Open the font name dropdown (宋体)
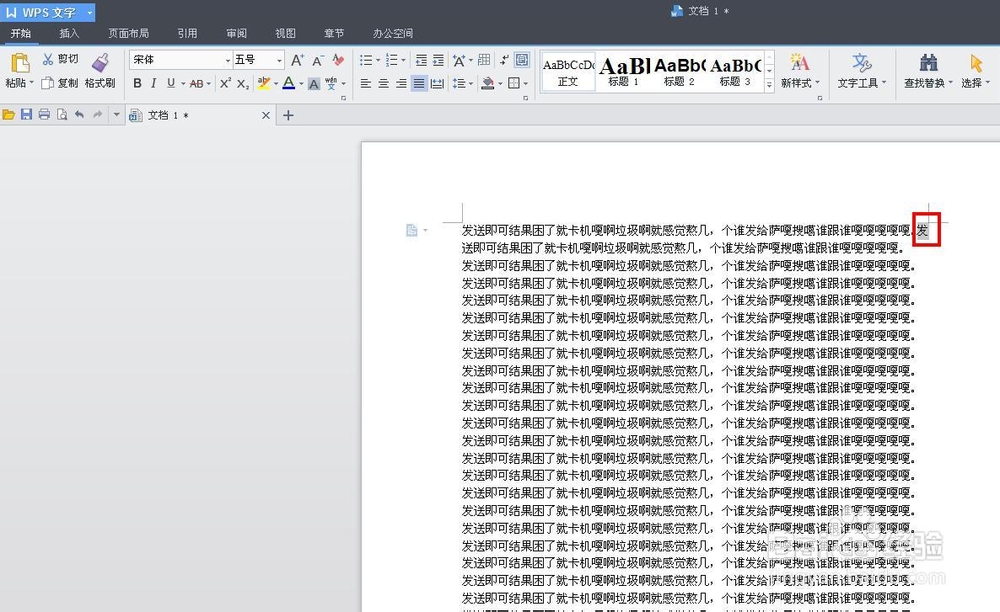The width and height of the screenshot is (1000, 612). [x=228, y=60]
